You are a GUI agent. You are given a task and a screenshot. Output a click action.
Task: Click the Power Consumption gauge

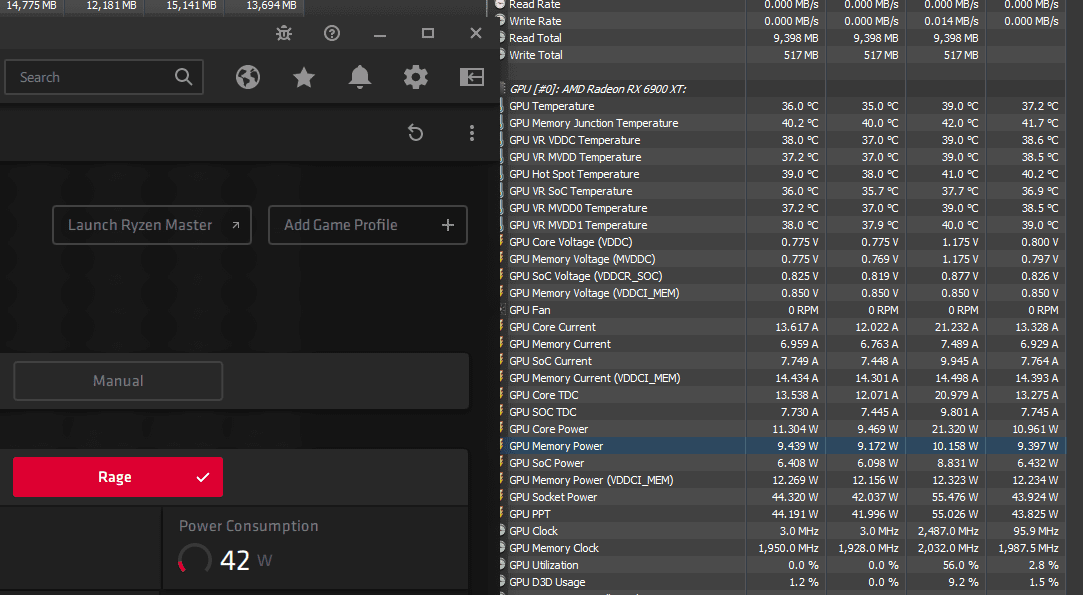click(195, 559)
